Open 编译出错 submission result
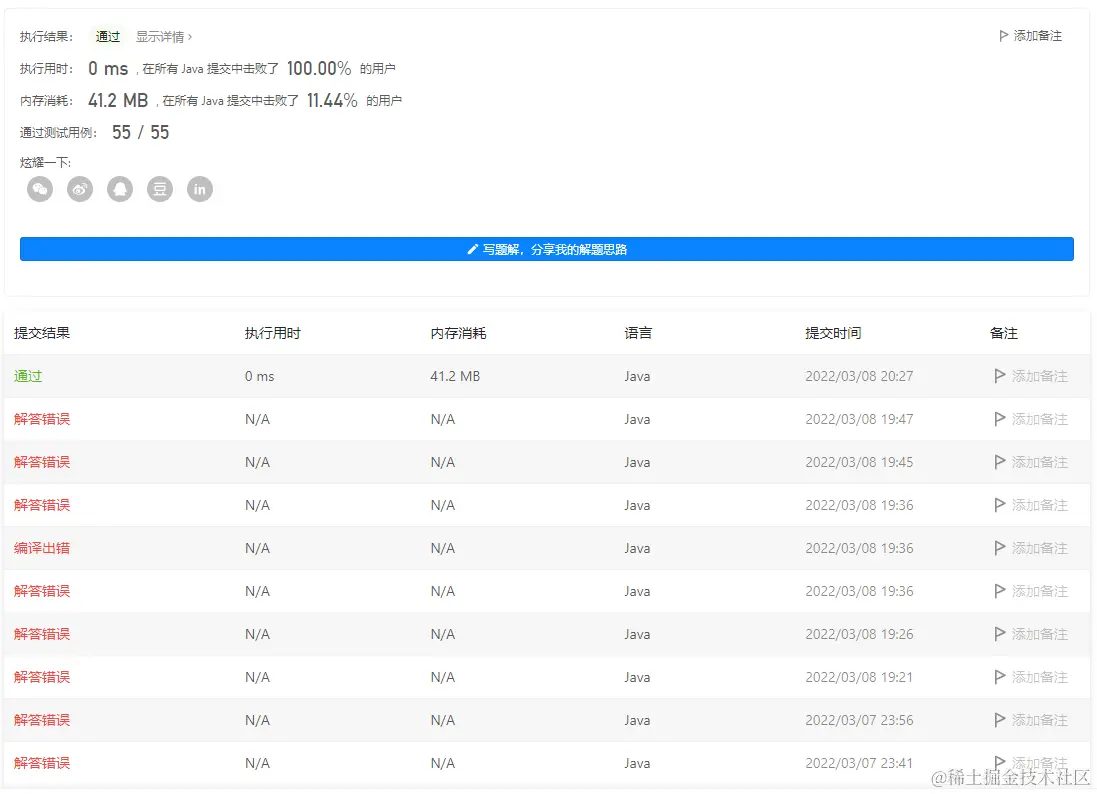Screen dimensions: 1097x794 (x=42, y=548)
